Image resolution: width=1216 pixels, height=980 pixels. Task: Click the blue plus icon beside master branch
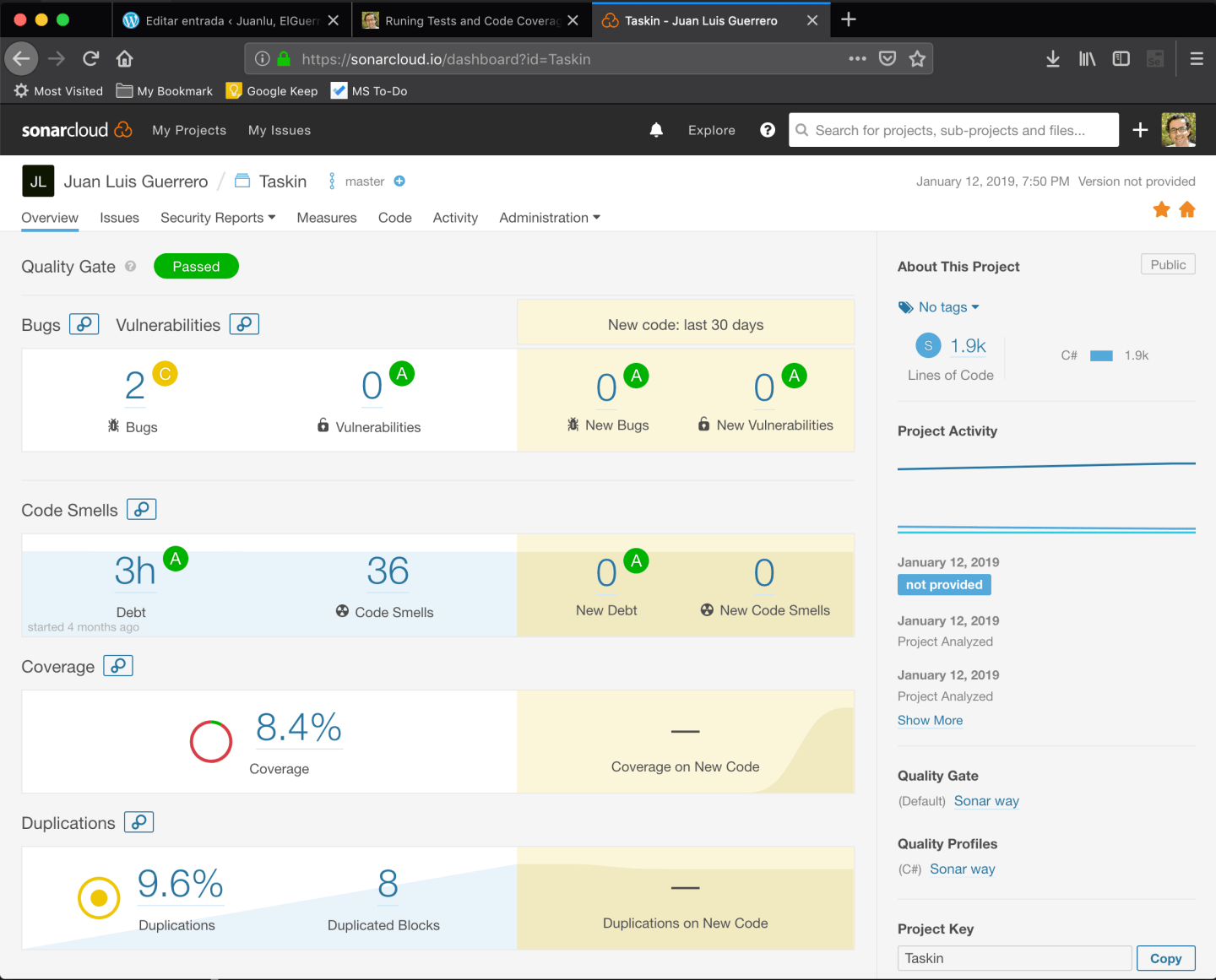click(x=399, y=181)
